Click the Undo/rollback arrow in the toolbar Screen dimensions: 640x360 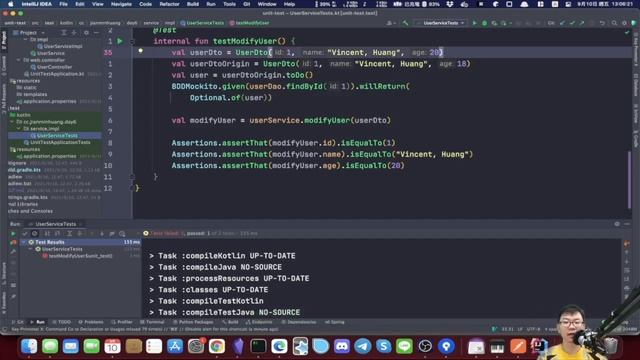point(602,23)
